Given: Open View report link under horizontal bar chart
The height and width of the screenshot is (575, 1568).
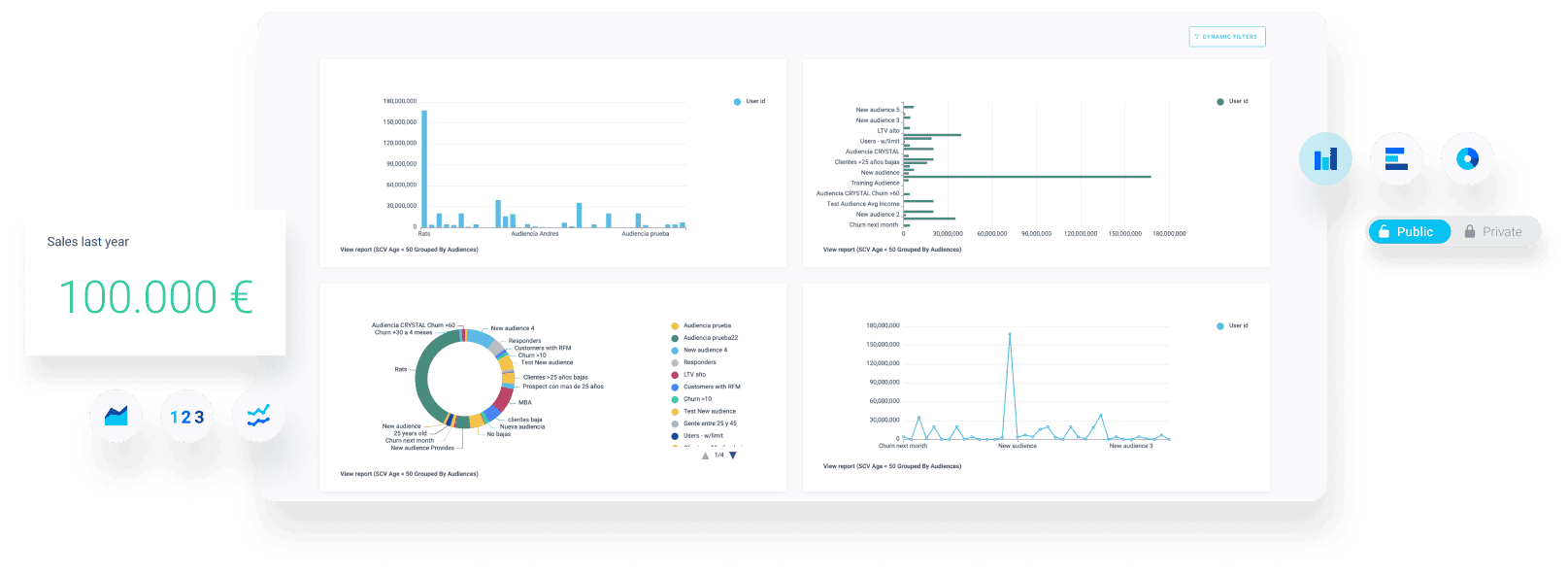Looking at the screenshot, I should click(x=892, y=250).
